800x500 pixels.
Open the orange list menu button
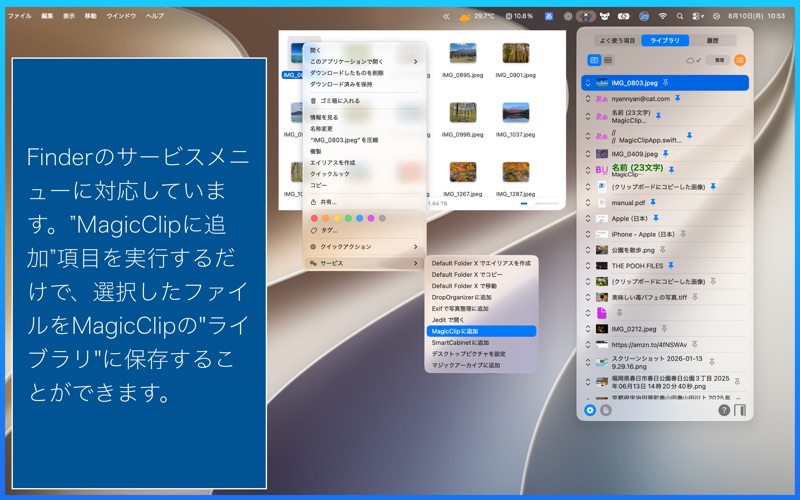point(740,60)
